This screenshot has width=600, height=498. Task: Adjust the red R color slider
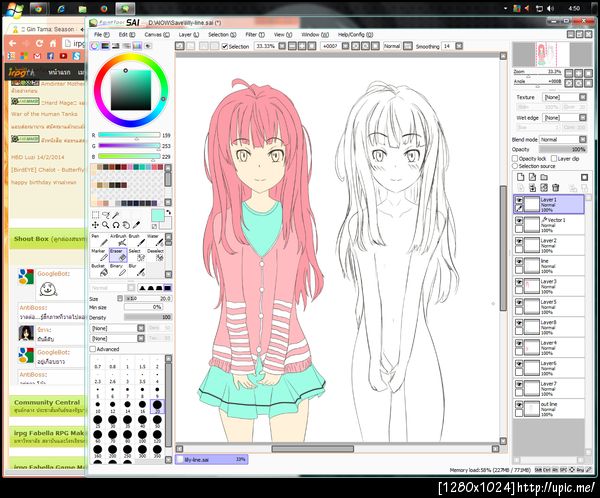pyautogui.click(x=129, y=135)
